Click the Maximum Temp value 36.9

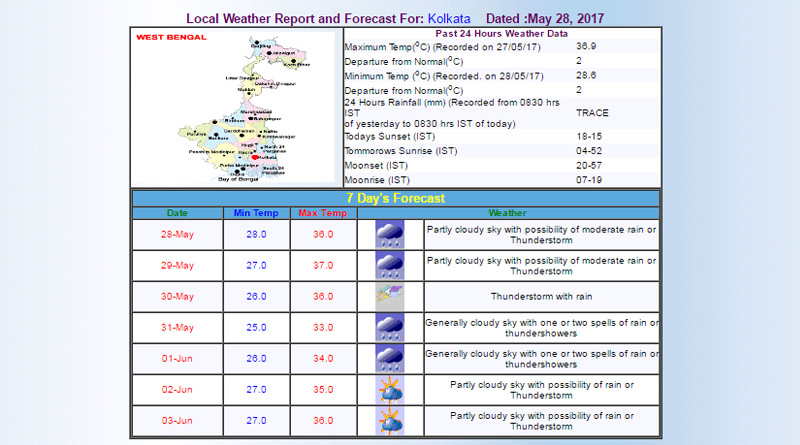pyautogui.click(x=586, y=46)
